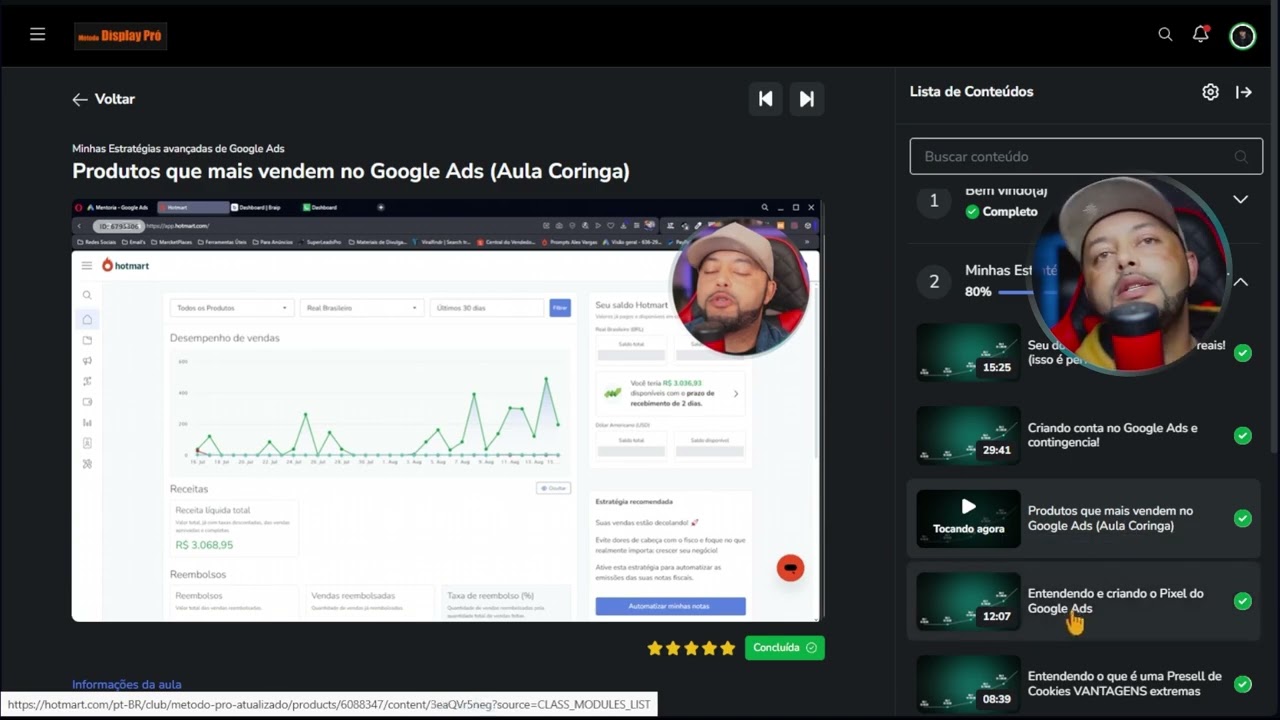Screen dimensions: 1280x720
Task: Rate the lesson five stars
Action: click(727, 648)
